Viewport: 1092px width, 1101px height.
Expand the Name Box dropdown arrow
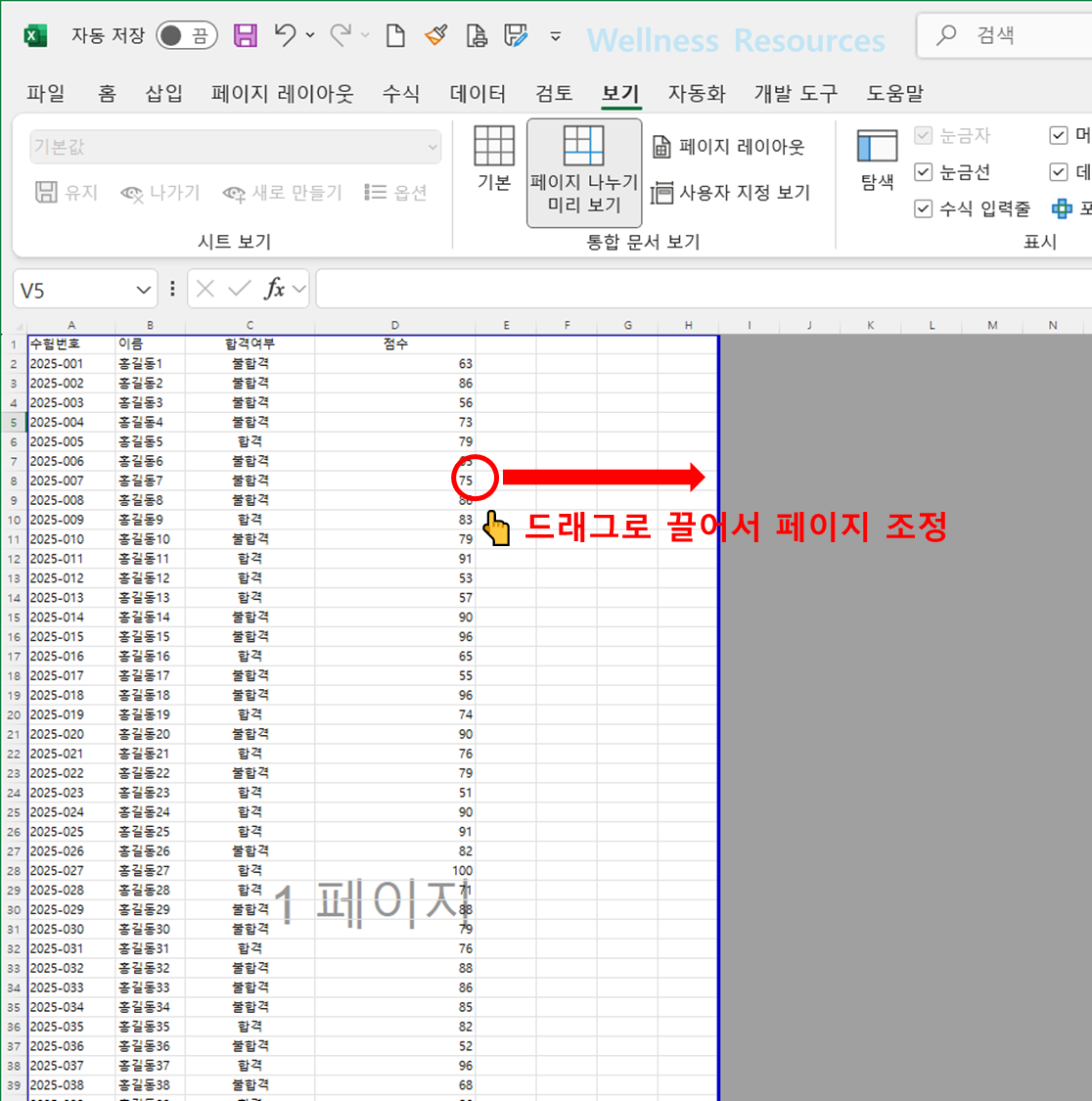[143, 290]
